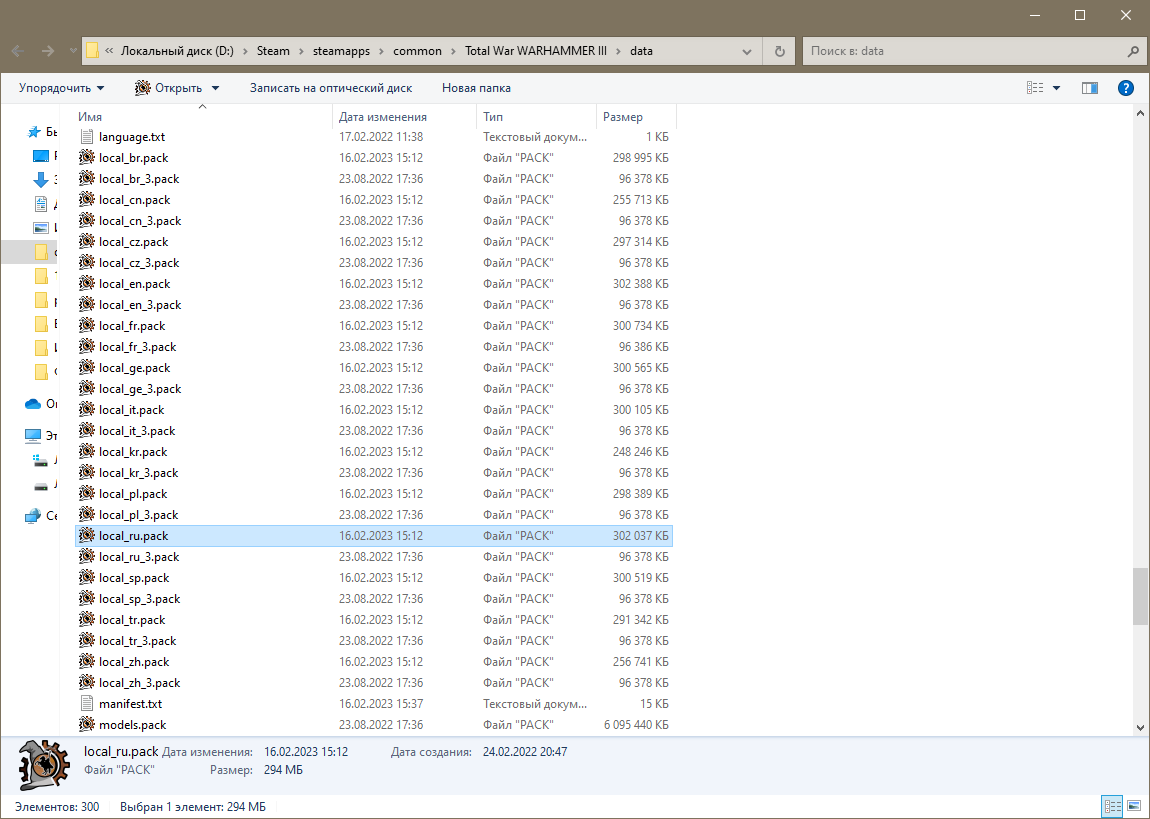Click the 6 095 440 КБ size value
The height and width of the screenshot is (819, 1150).
pyautogui.click(x=636, y=724)
